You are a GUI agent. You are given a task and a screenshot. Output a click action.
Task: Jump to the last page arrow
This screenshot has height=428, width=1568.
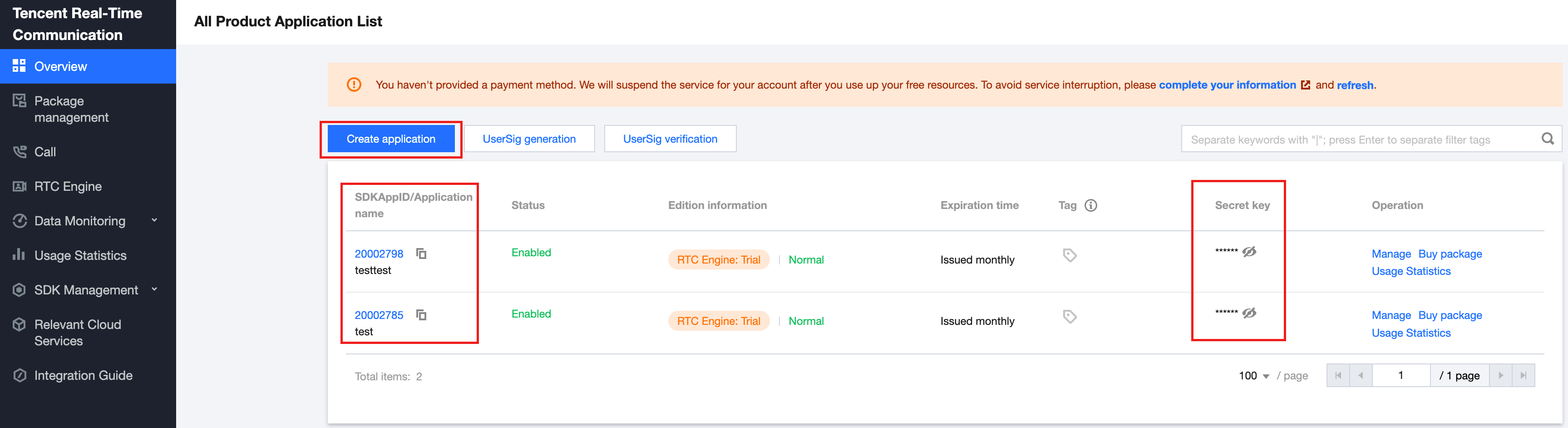tap(1523, 376)
